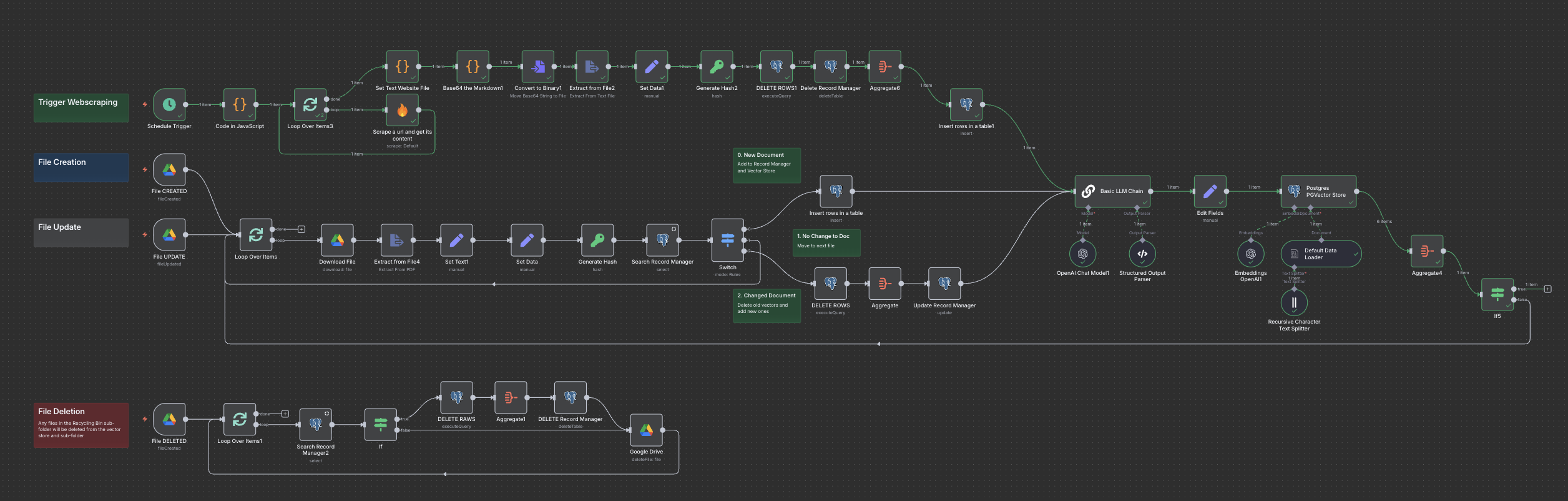Select the Switch node
Screen dimensions: 1568x501
click(x=728, y=240)
